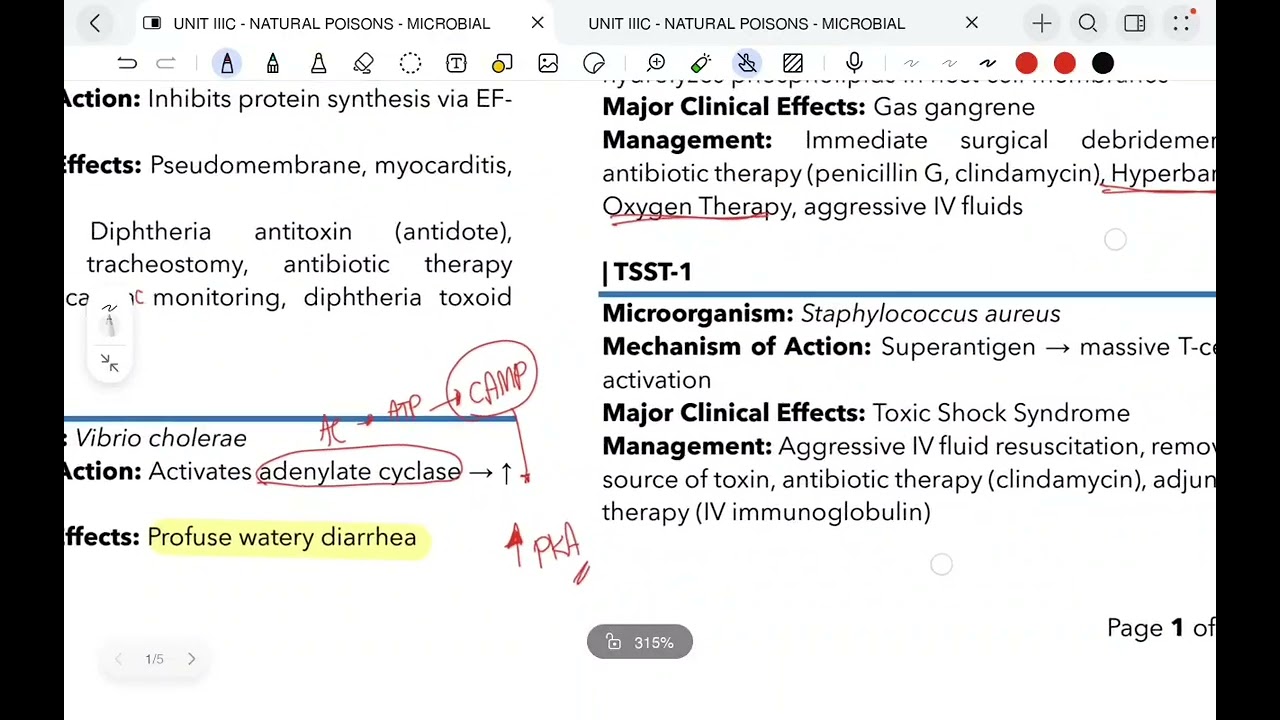Click the highlighted 'Profuse watery diarrhea' text
This screenshot has height=720, width=1280.
[282, 538]
